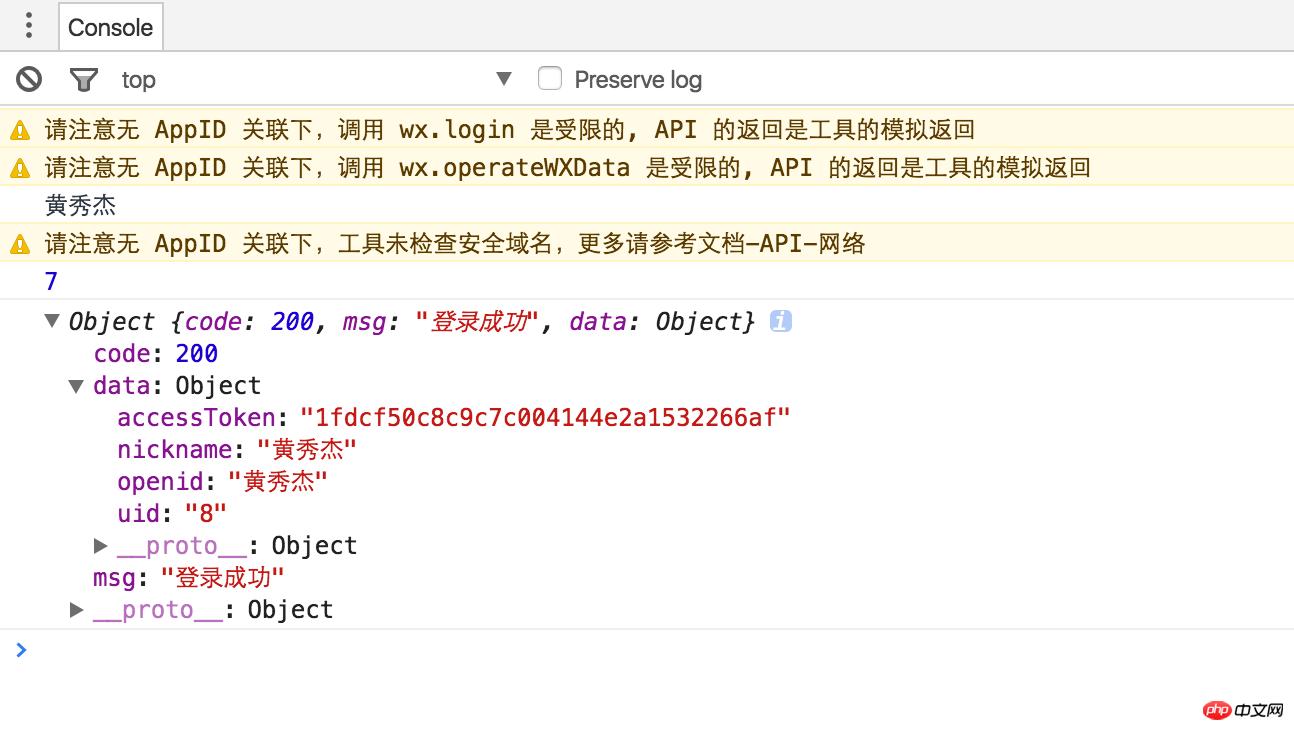
Task: Select the uid property row
Action: [172, 513]
